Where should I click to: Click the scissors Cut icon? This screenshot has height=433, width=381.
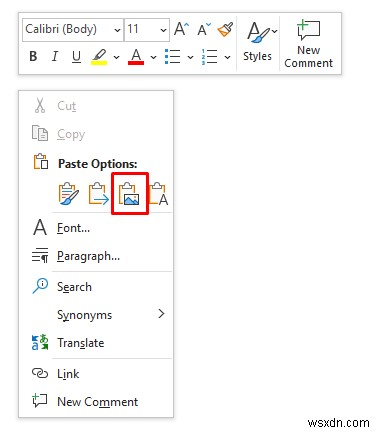point(40,106)
